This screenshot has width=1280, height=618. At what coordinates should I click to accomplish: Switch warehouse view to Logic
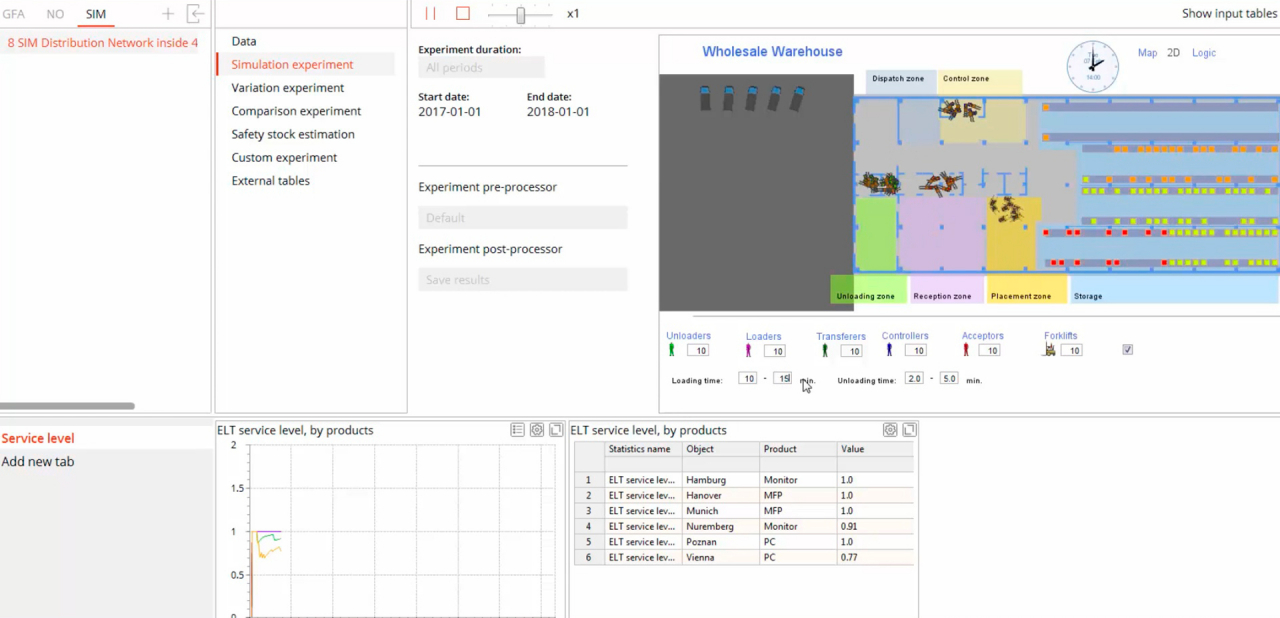click(x=1204, y=53)
